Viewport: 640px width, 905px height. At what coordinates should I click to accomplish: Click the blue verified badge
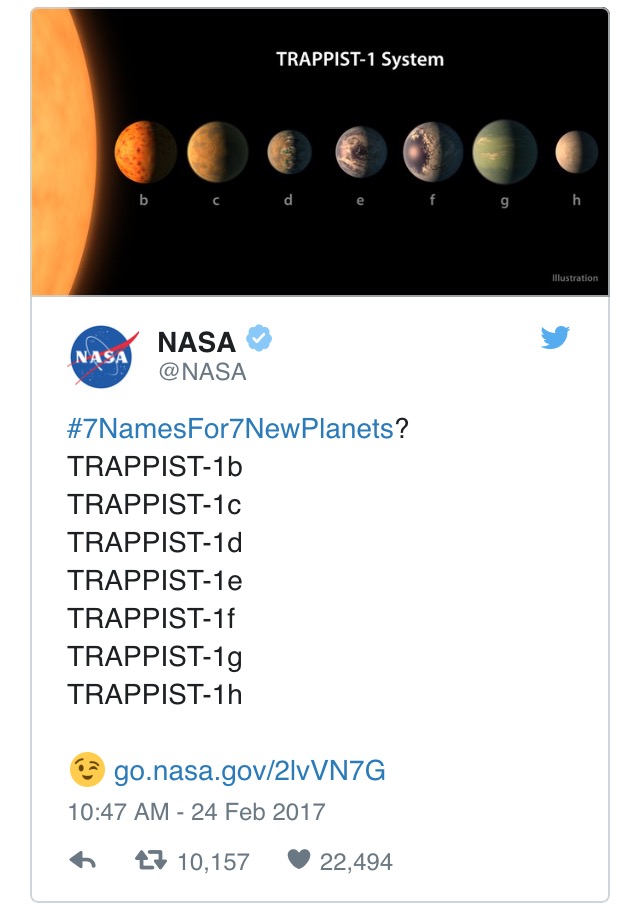pyautogui.click(x=260, y=340)
